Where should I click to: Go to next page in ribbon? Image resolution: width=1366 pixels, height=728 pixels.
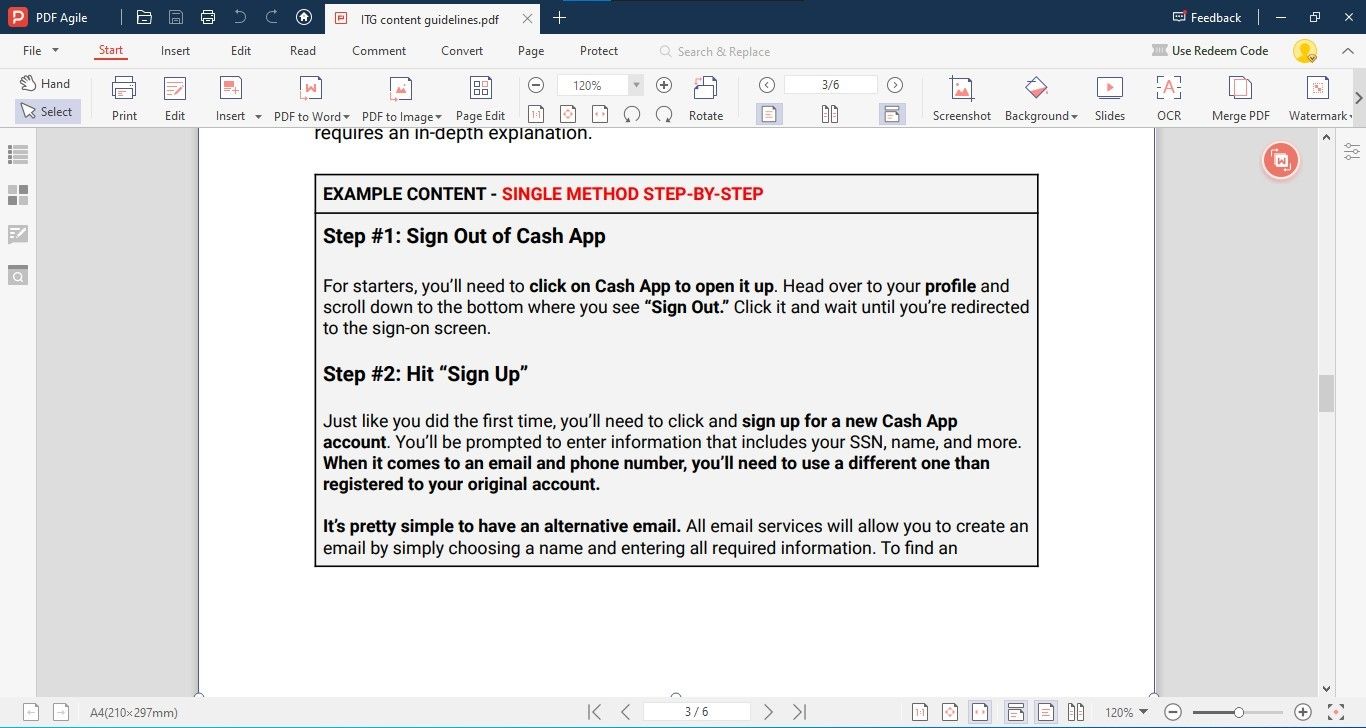pos(895,85)
